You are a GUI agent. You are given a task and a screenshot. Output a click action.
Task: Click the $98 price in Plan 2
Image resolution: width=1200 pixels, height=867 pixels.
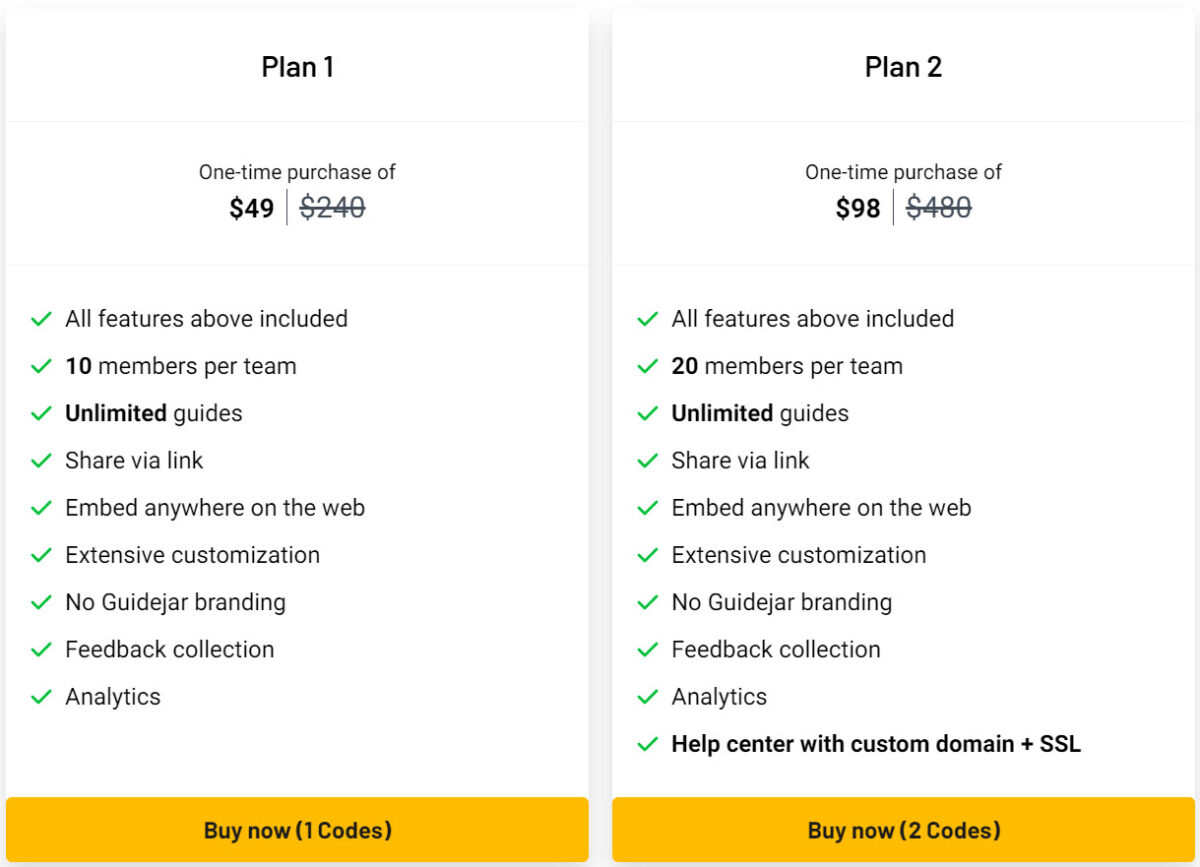[x=858, y=208]
